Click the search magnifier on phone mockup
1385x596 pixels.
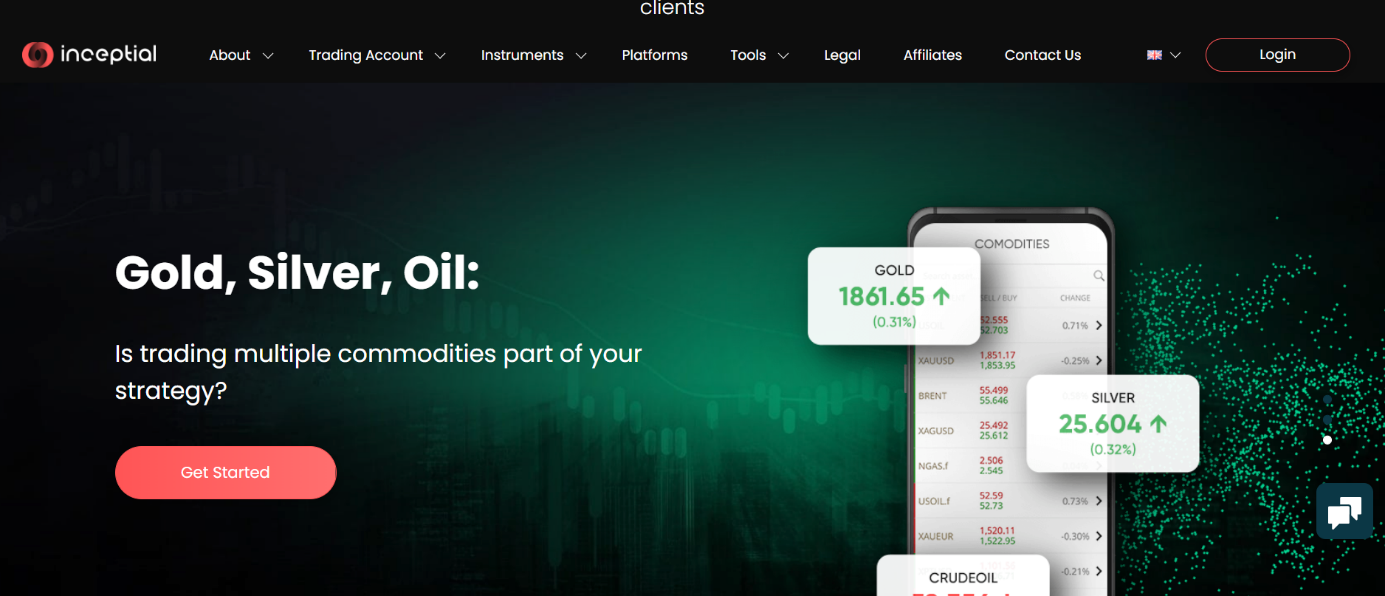tap(1099, 276)
